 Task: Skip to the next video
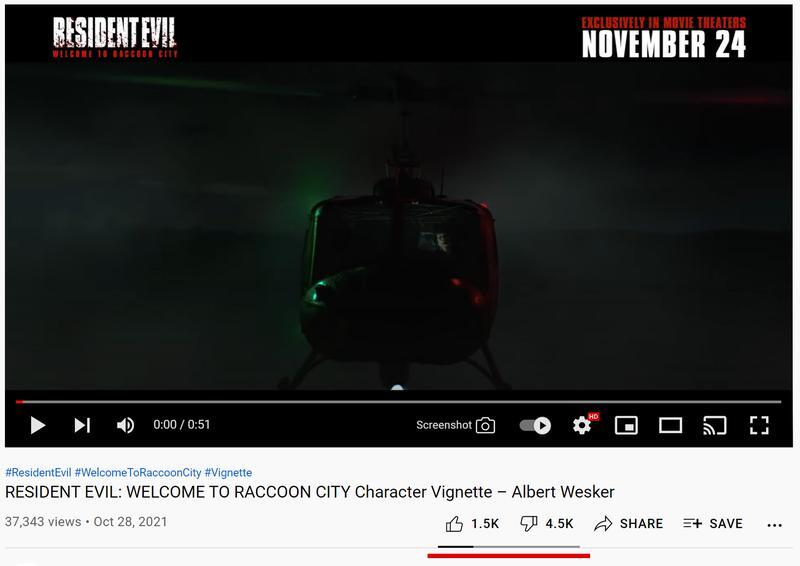tap(82, 425)
